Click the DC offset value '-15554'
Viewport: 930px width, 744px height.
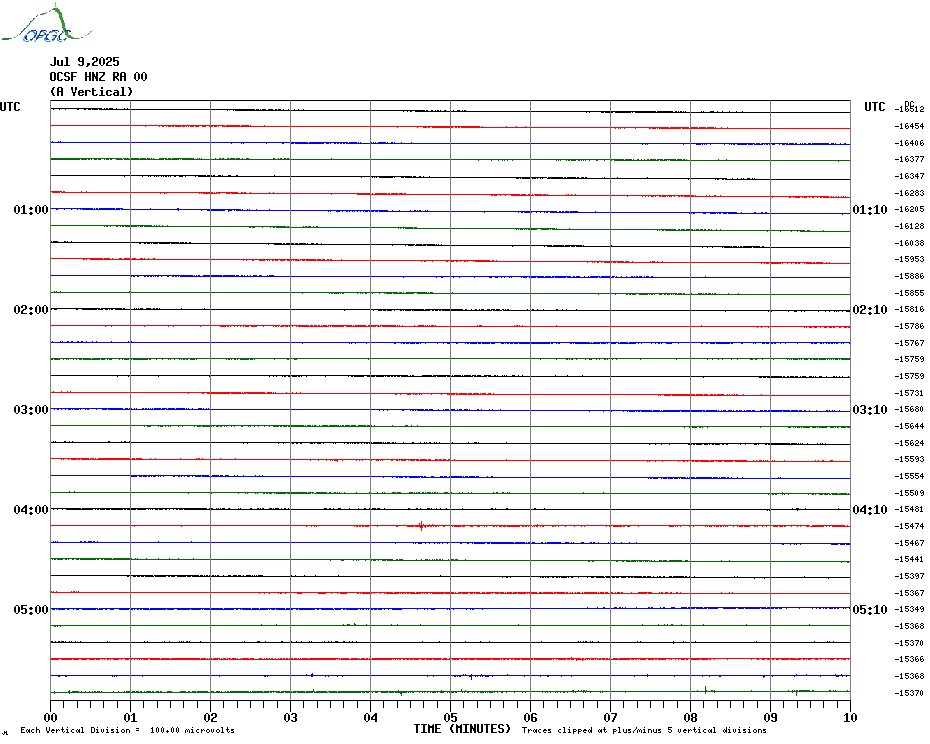(x=909, y=476)
